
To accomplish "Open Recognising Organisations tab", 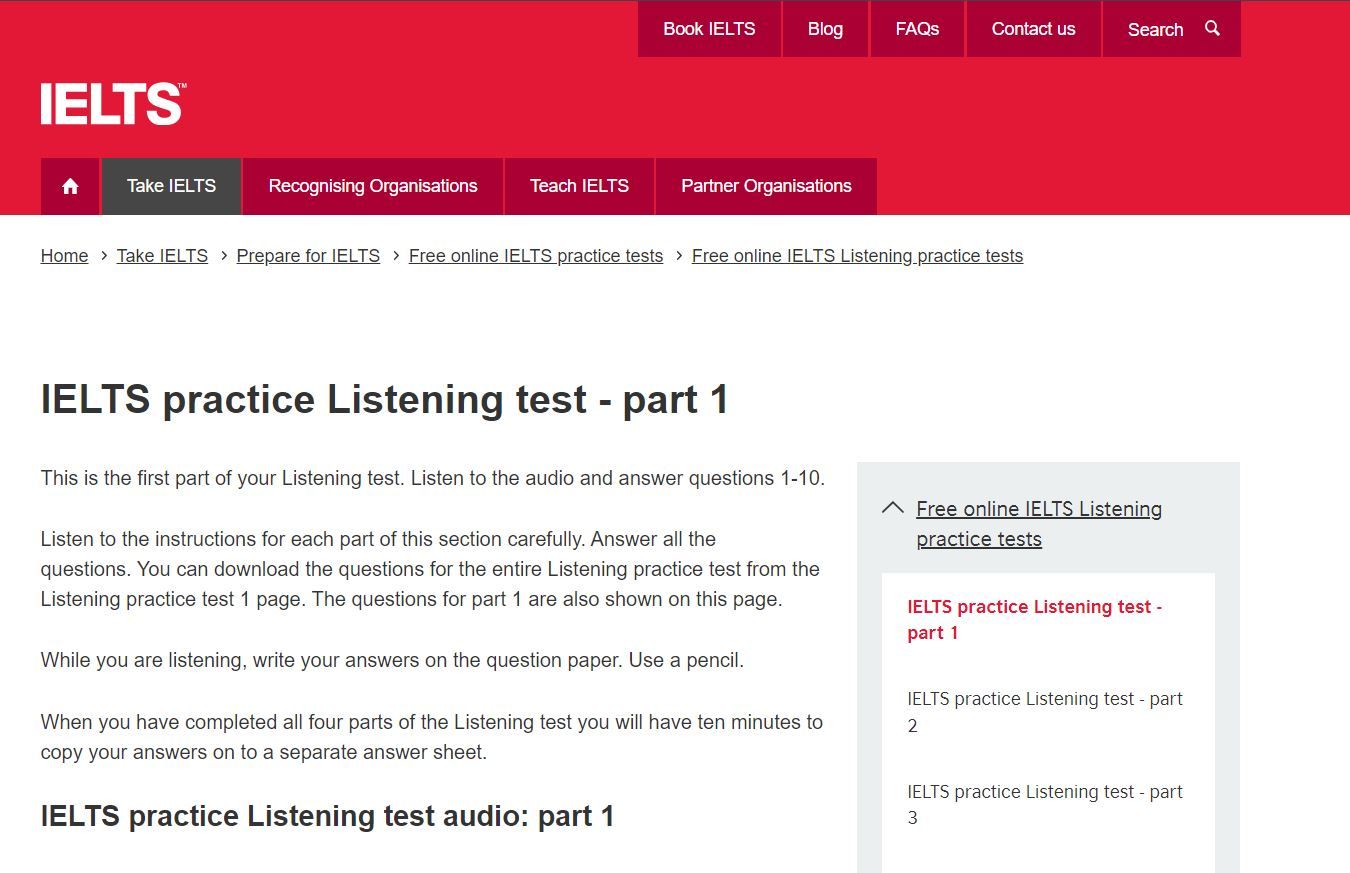I will 373,186.
